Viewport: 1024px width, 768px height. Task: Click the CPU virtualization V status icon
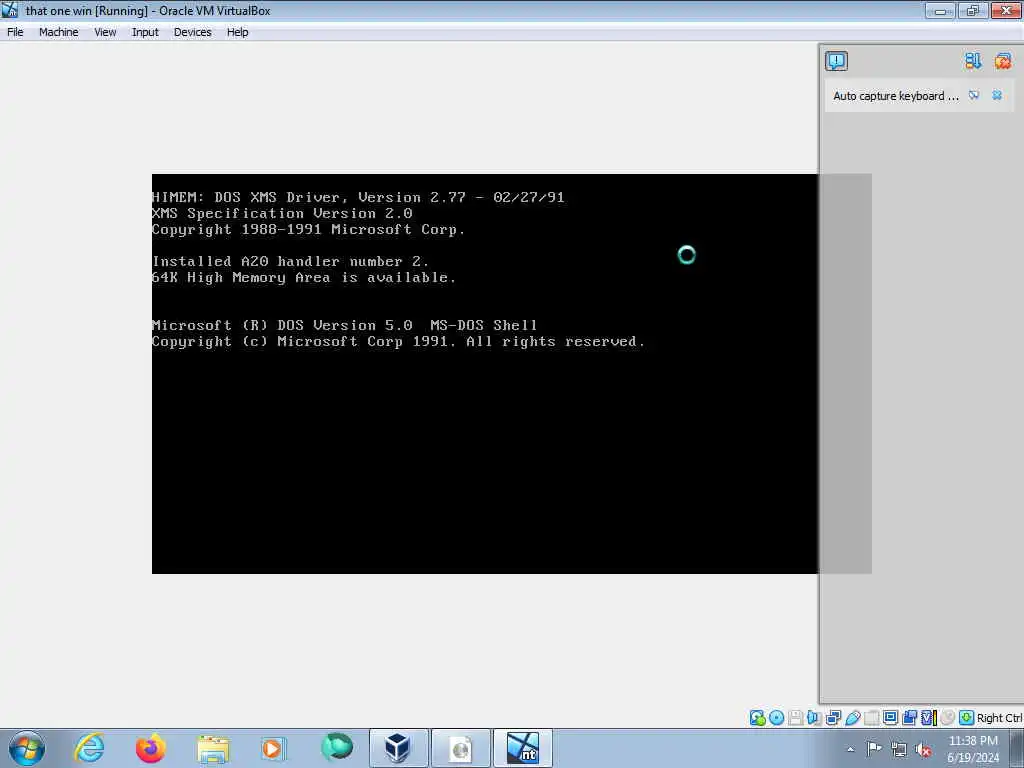pos(928,718)
